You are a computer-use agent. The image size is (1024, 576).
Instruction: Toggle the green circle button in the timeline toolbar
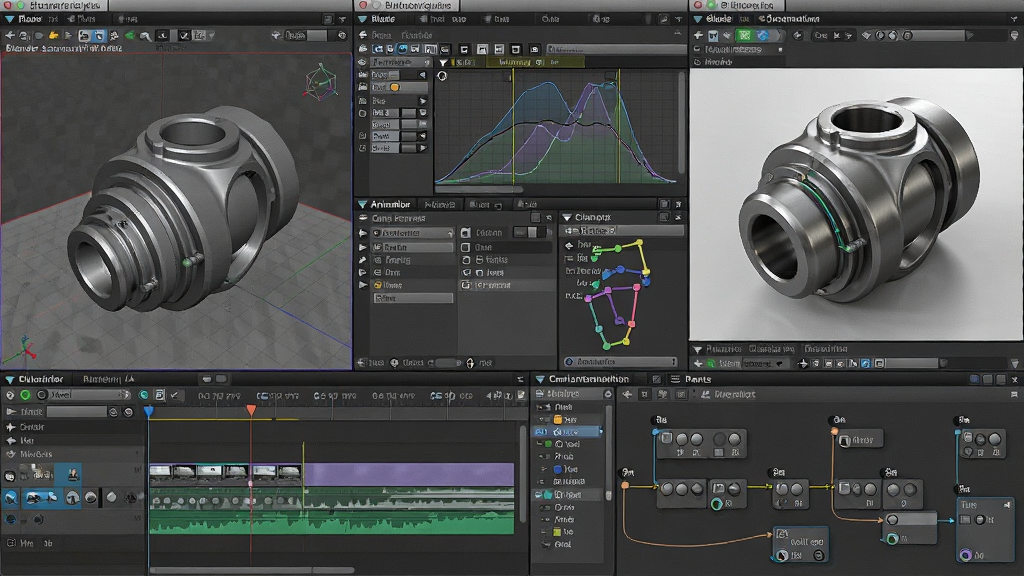(25, 394)
